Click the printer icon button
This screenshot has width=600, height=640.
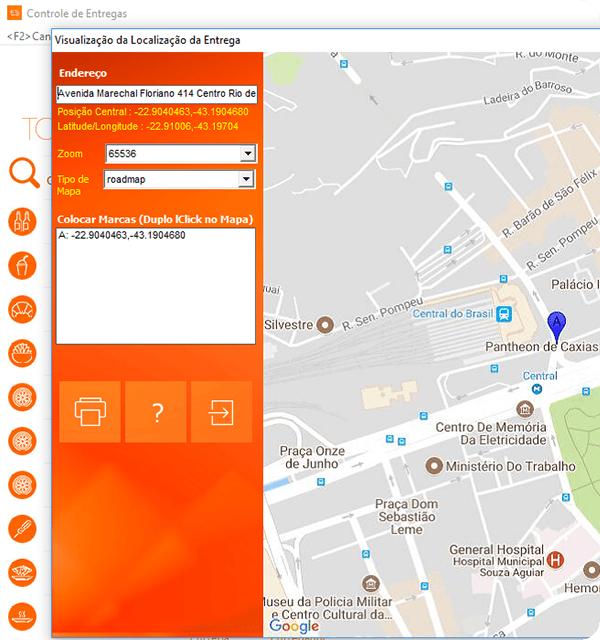coord(90,412)
